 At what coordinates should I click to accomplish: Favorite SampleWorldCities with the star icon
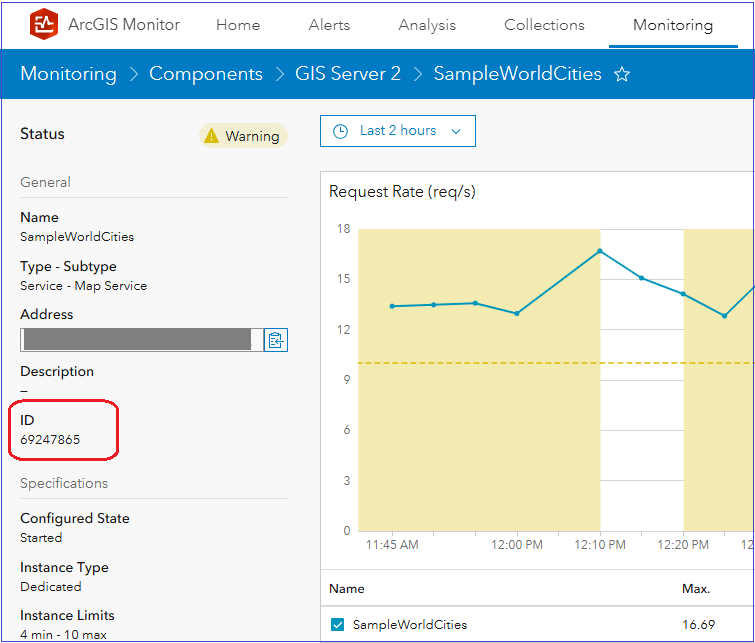point(622,74)
